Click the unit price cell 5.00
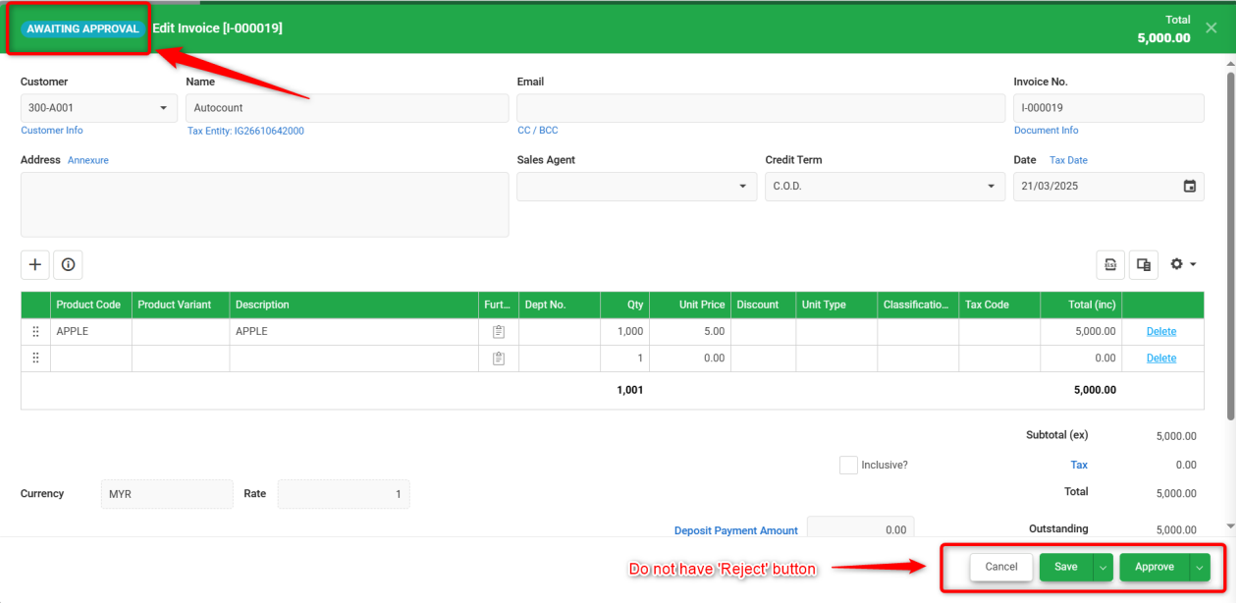Viewport: 1236px width, 603px height. (690, 331)
